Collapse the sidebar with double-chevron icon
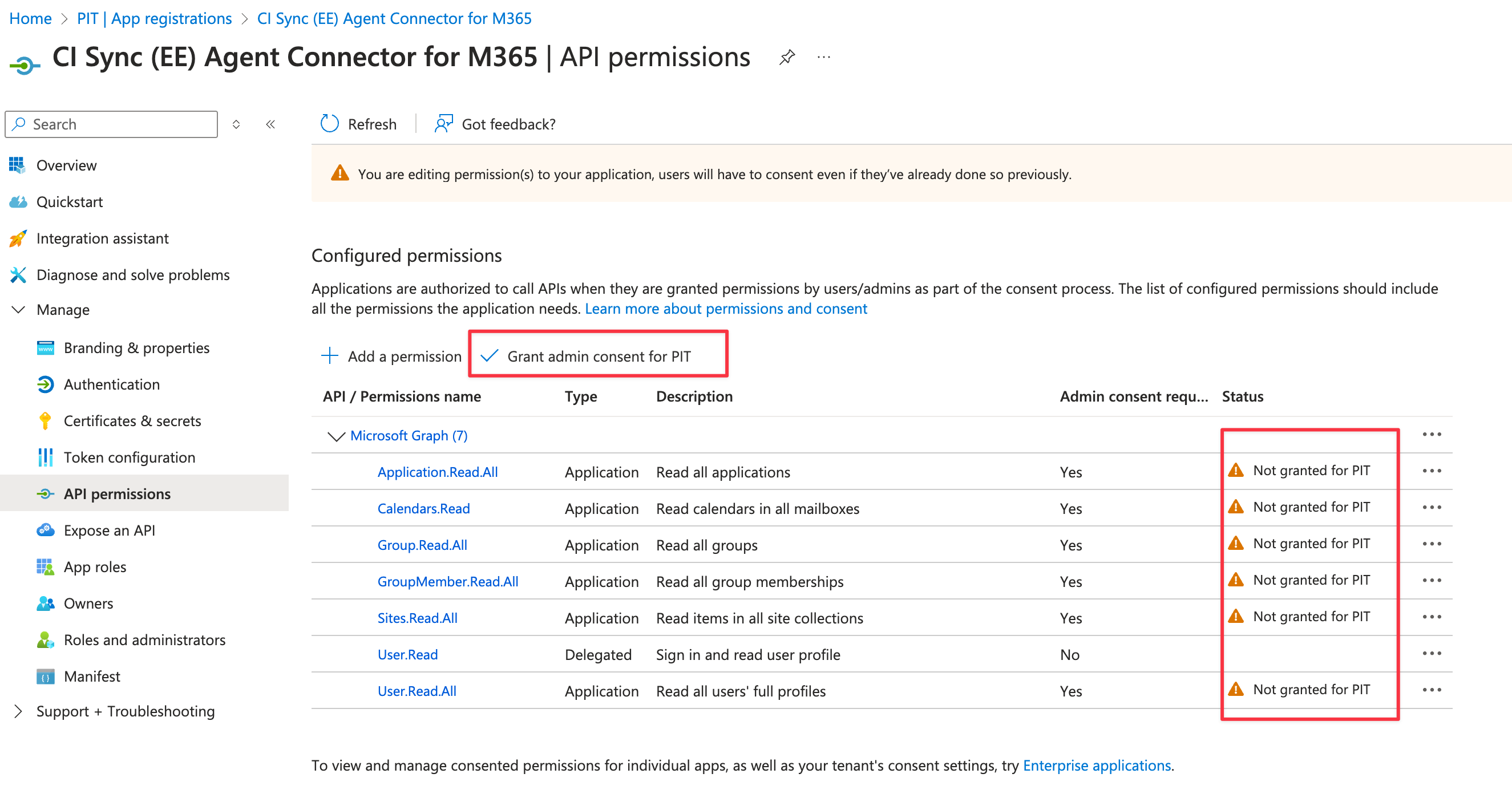1512x802 pixels. 270,124
